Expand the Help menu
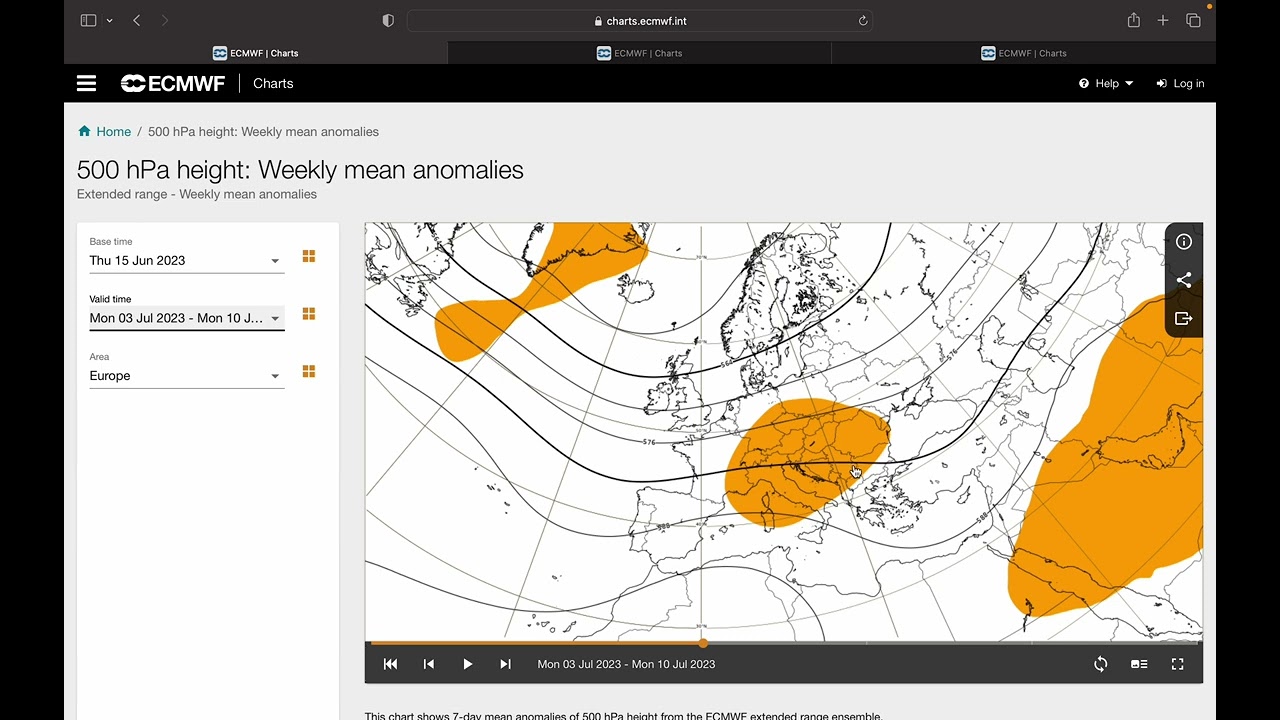 click(1106, 84)
